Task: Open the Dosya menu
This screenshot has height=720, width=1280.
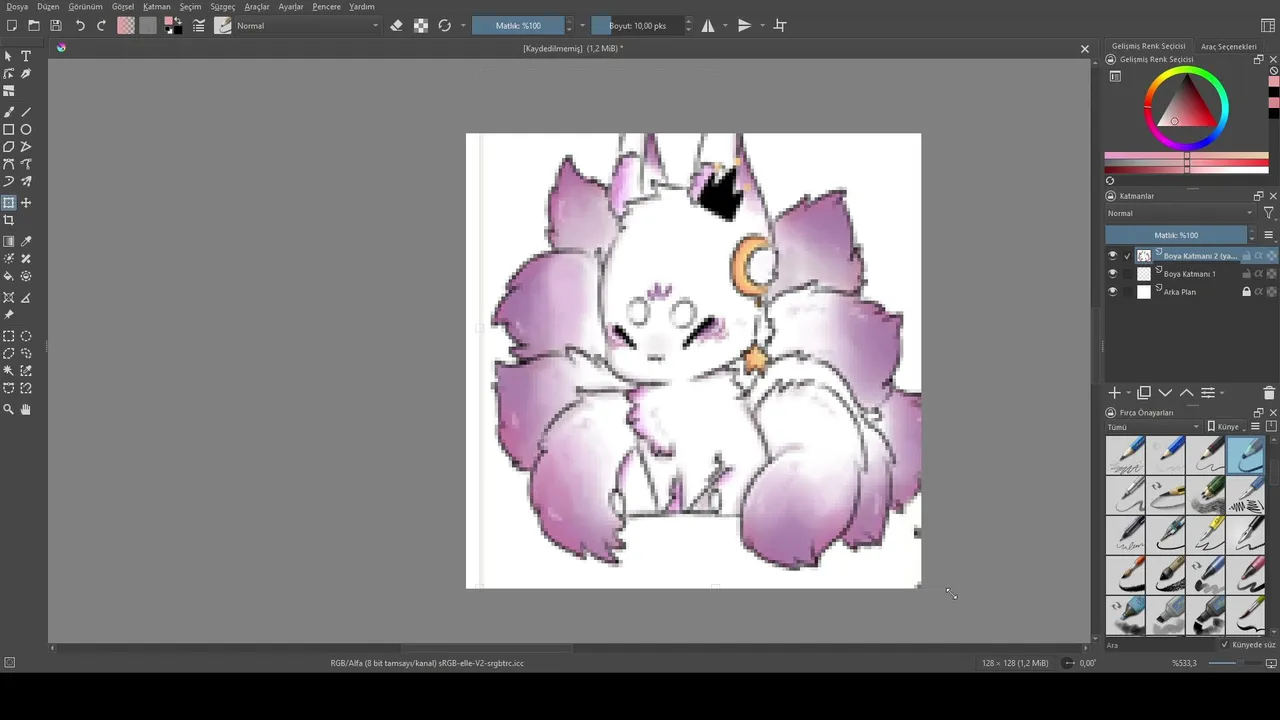Action: coord(17,7)
